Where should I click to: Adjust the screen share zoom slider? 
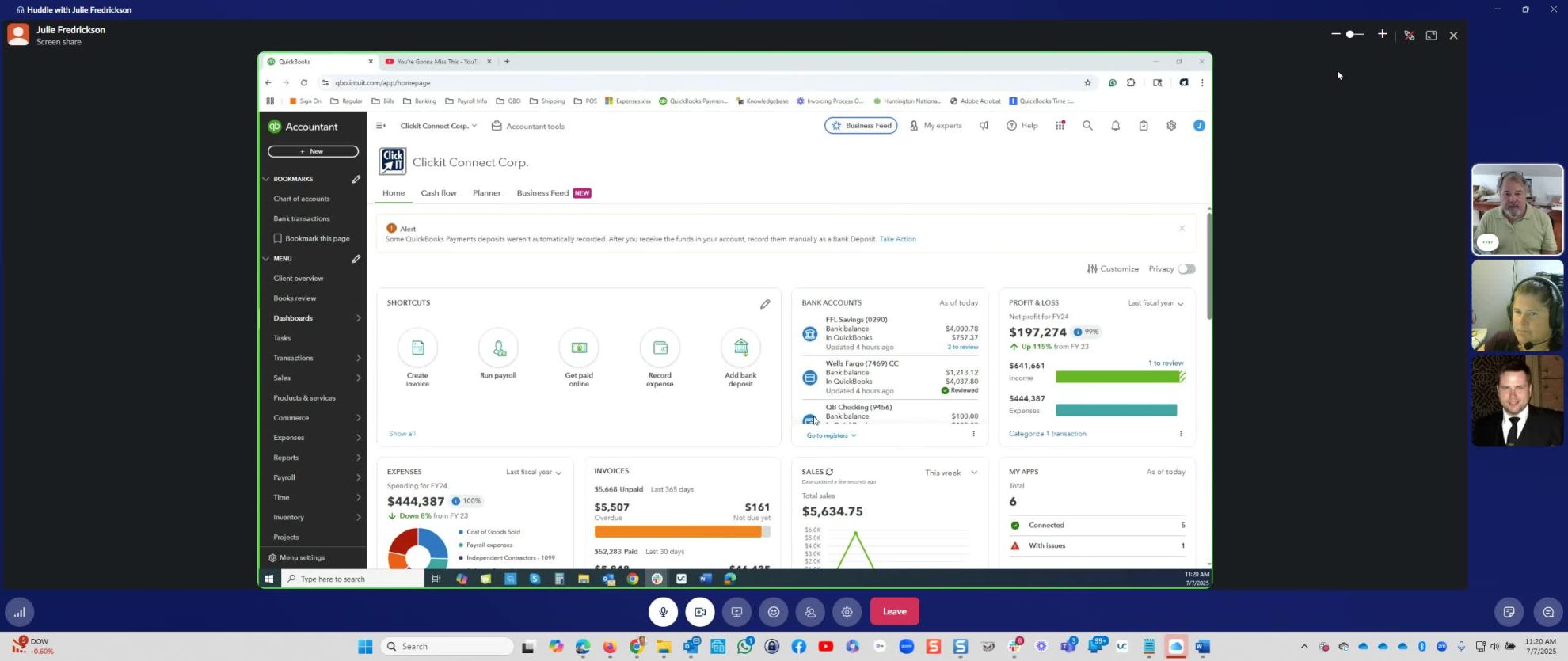[x=1351, y=35]
